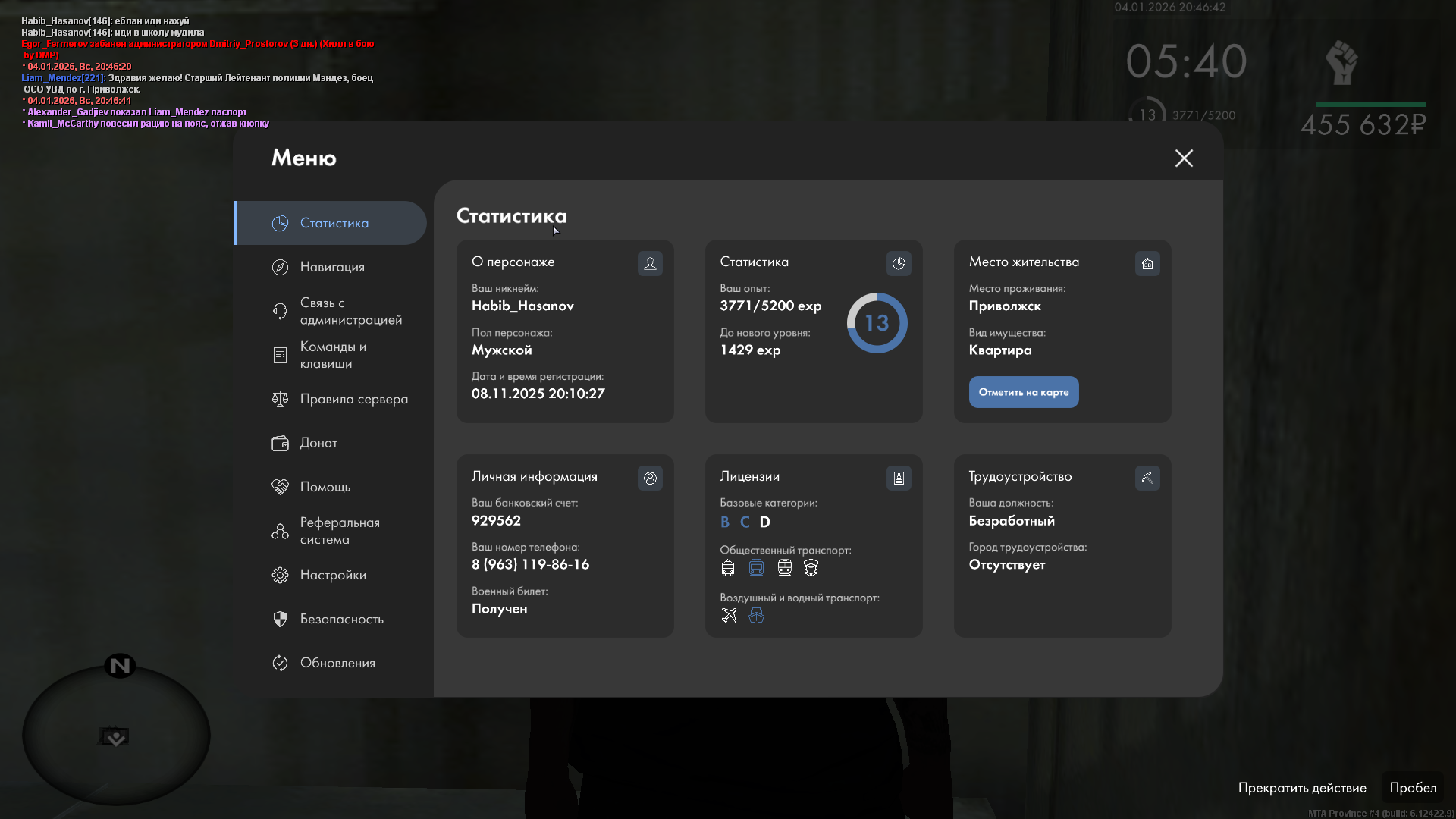The image size is (1456, 819).
Task: Click the airplane license icon
Action: tap(729, 615)
